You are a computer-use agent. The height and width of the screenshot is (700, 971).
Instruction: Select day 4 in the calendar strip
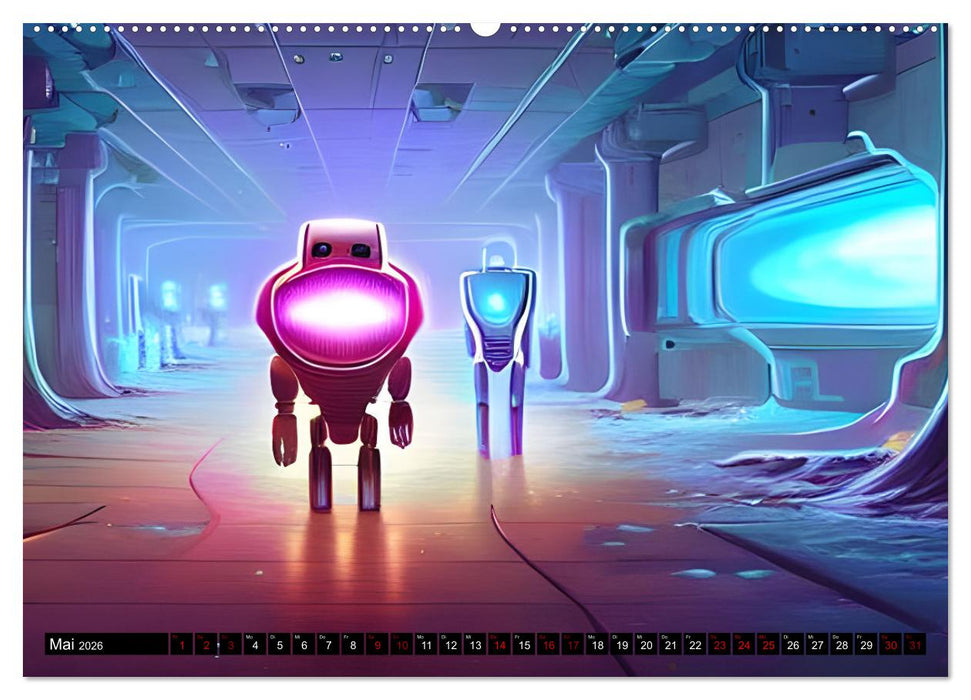pyautogui.click(x=255, y=646)
